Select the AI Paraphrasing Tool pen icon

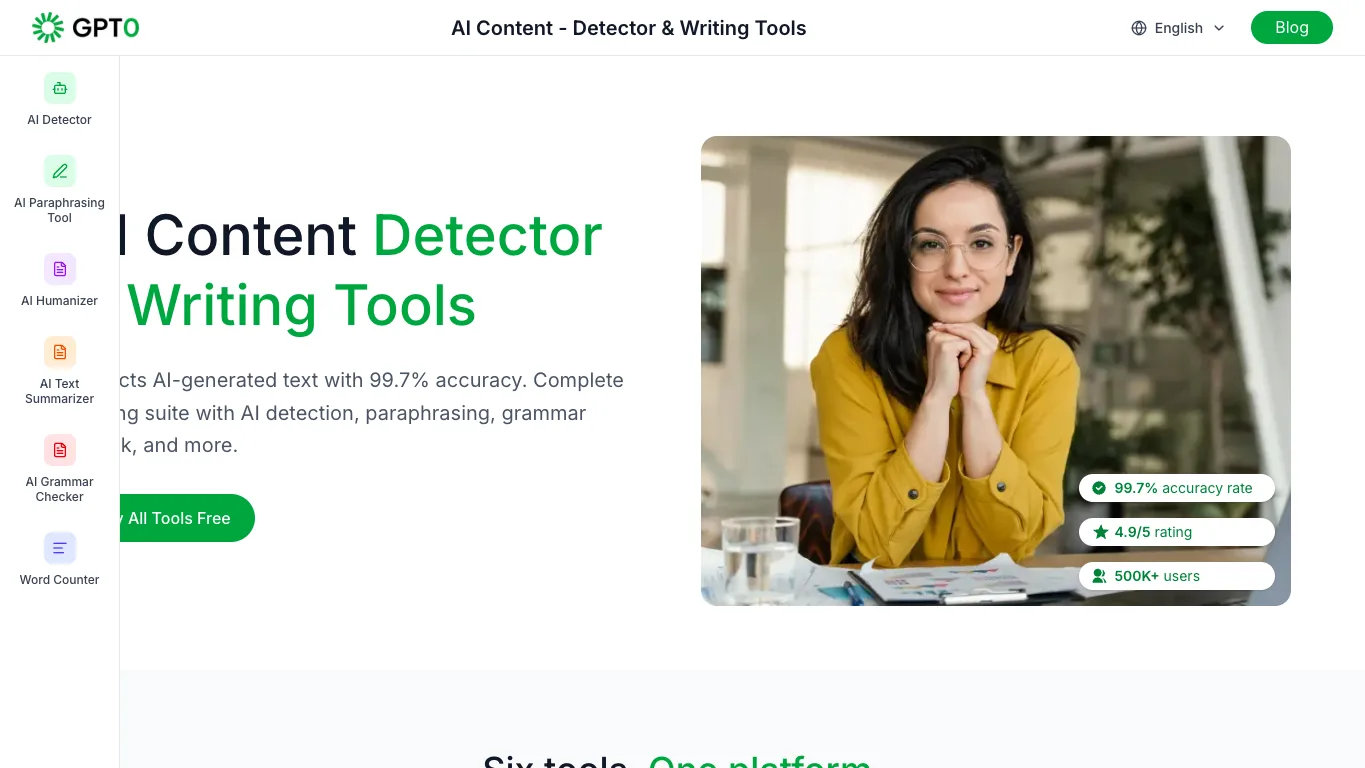(60, 171)
